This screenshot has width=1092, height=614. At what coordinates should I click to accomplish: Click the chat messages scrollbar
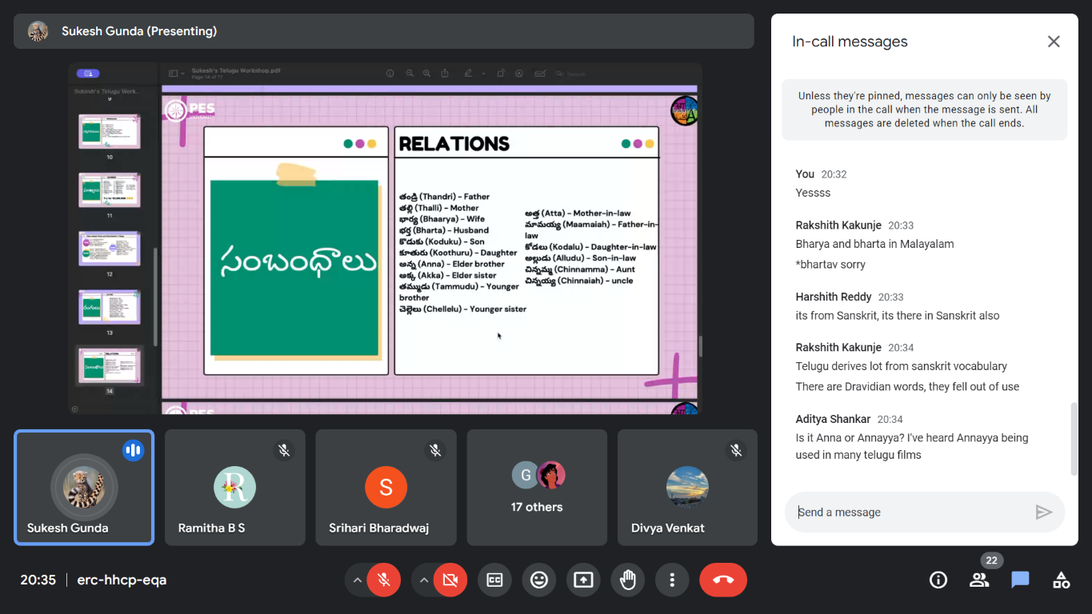(1074, 440)
